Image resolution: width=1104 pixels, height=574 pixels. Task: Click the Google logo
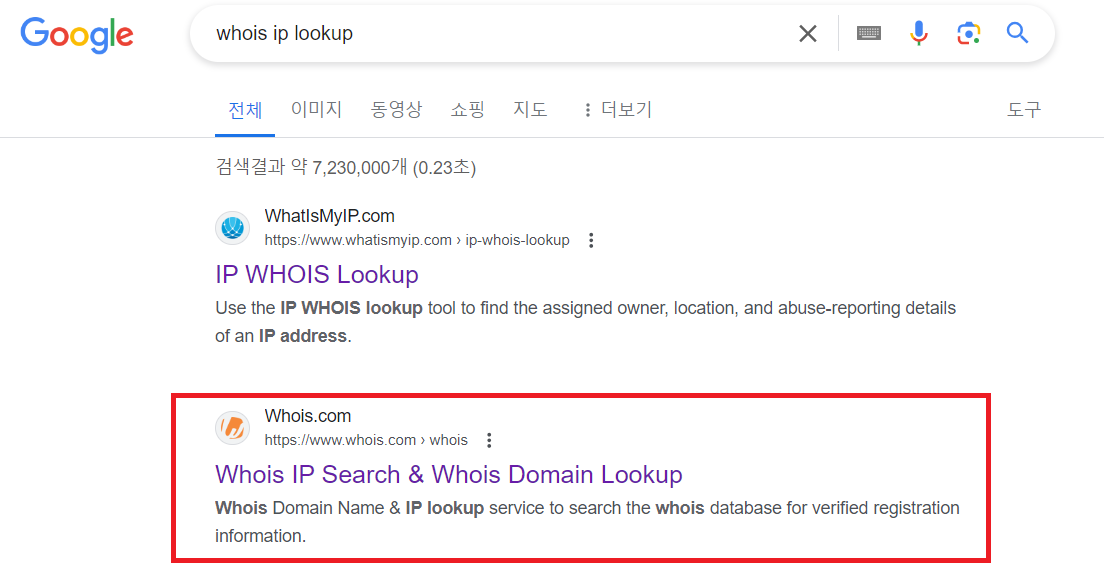(x=77, y=35)
